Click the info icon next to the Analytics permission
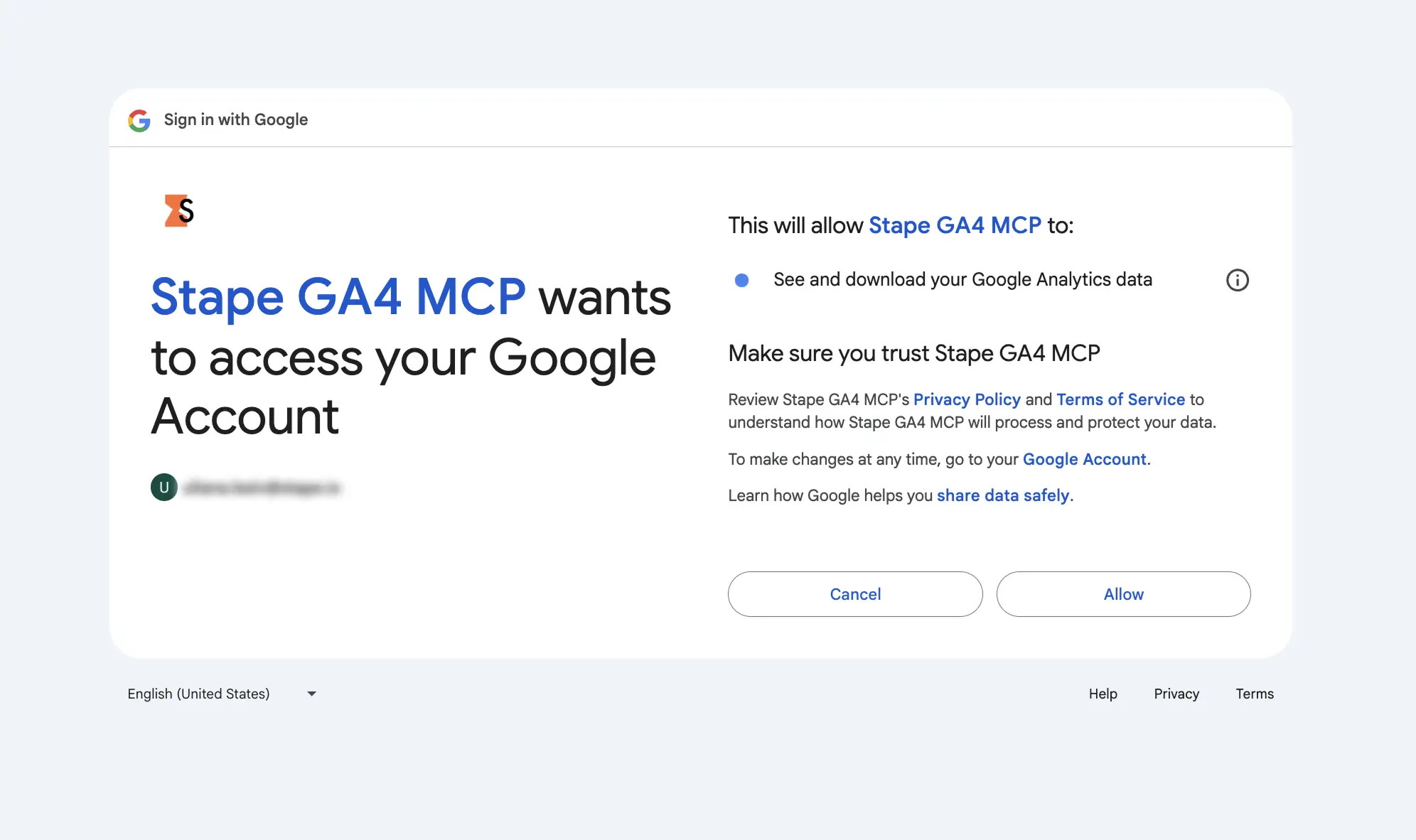1416x840 pixels. click(x=1238, y=280)
